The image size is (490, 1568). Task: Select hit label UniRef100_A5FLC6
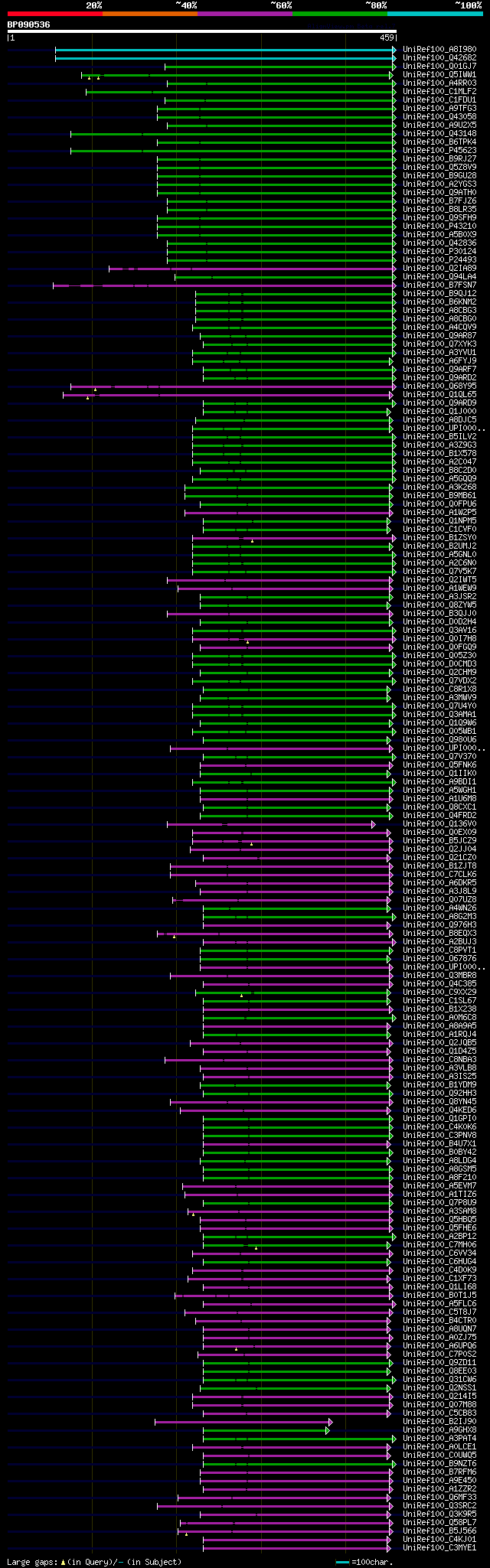[x=439, y=1303]
